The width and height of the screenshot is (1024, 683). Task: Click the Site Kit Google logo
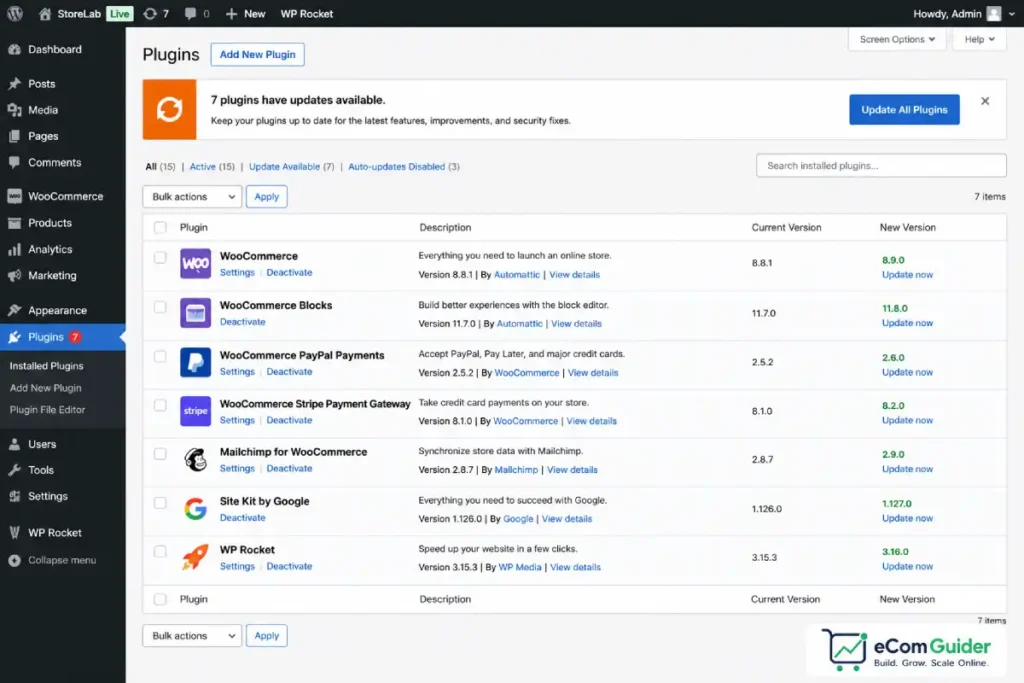pos(195,509)
